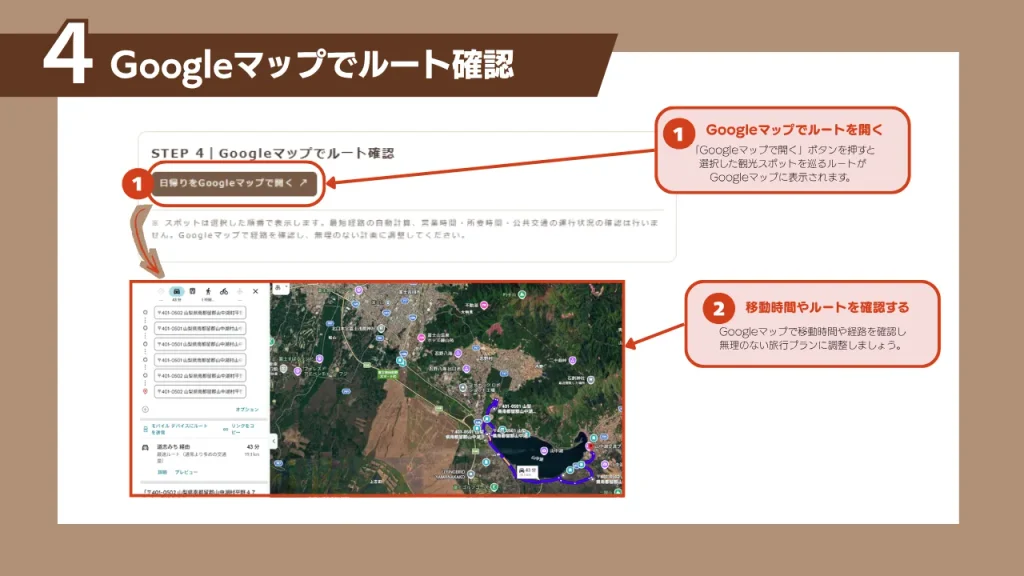Click the green road sign label on map
This screenshot has width=1024, height=576.
(389, 375)
